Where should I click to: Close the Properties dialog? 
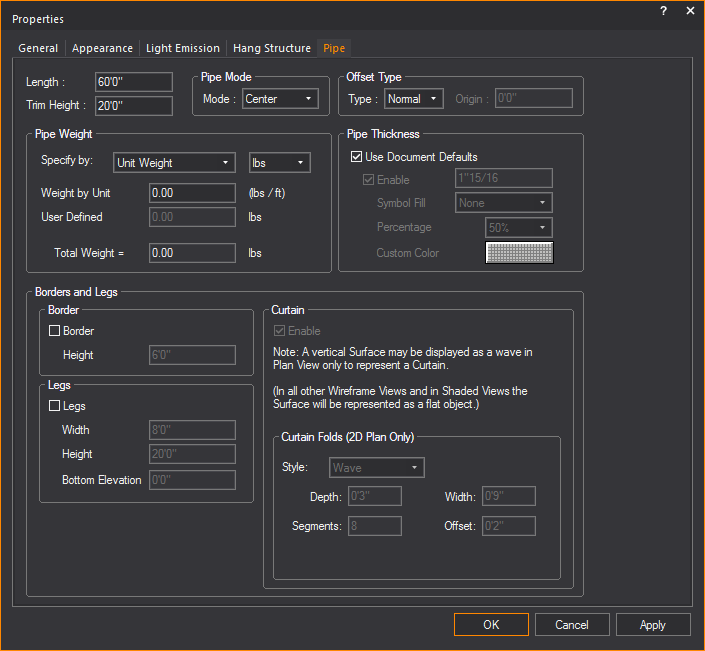point(690,10)
